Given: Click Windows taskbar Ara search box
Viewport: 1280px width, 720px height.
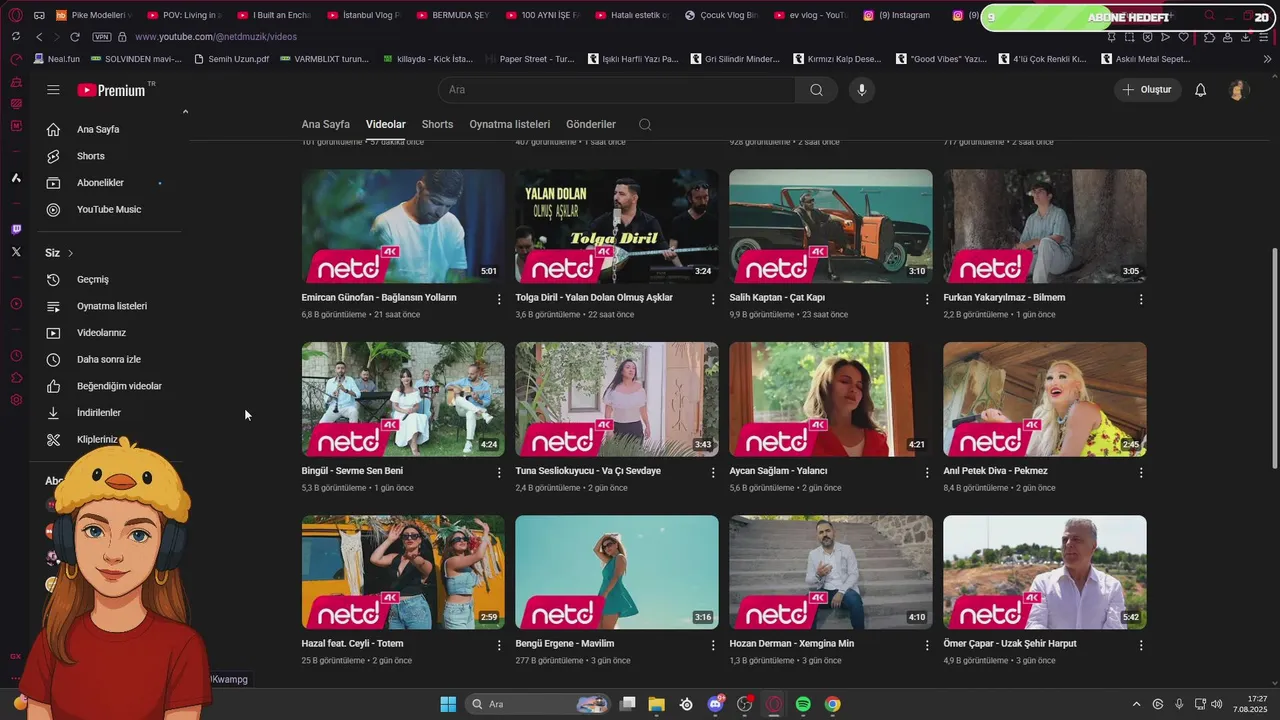Looking at the screenshot, I should [x=538, y=704].
